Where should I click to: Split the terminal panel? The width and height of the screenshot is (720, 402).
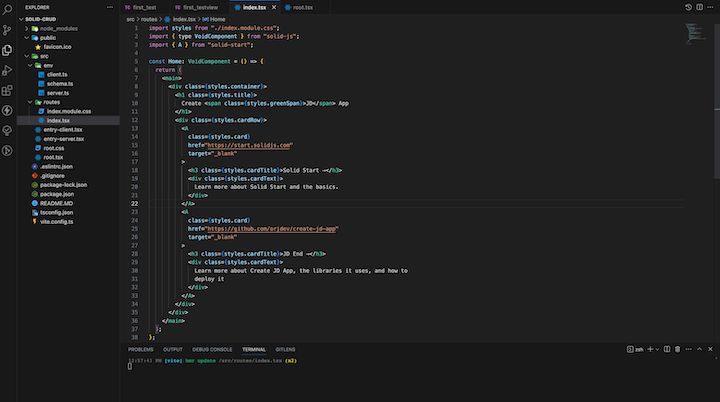(x=667, y=349)
